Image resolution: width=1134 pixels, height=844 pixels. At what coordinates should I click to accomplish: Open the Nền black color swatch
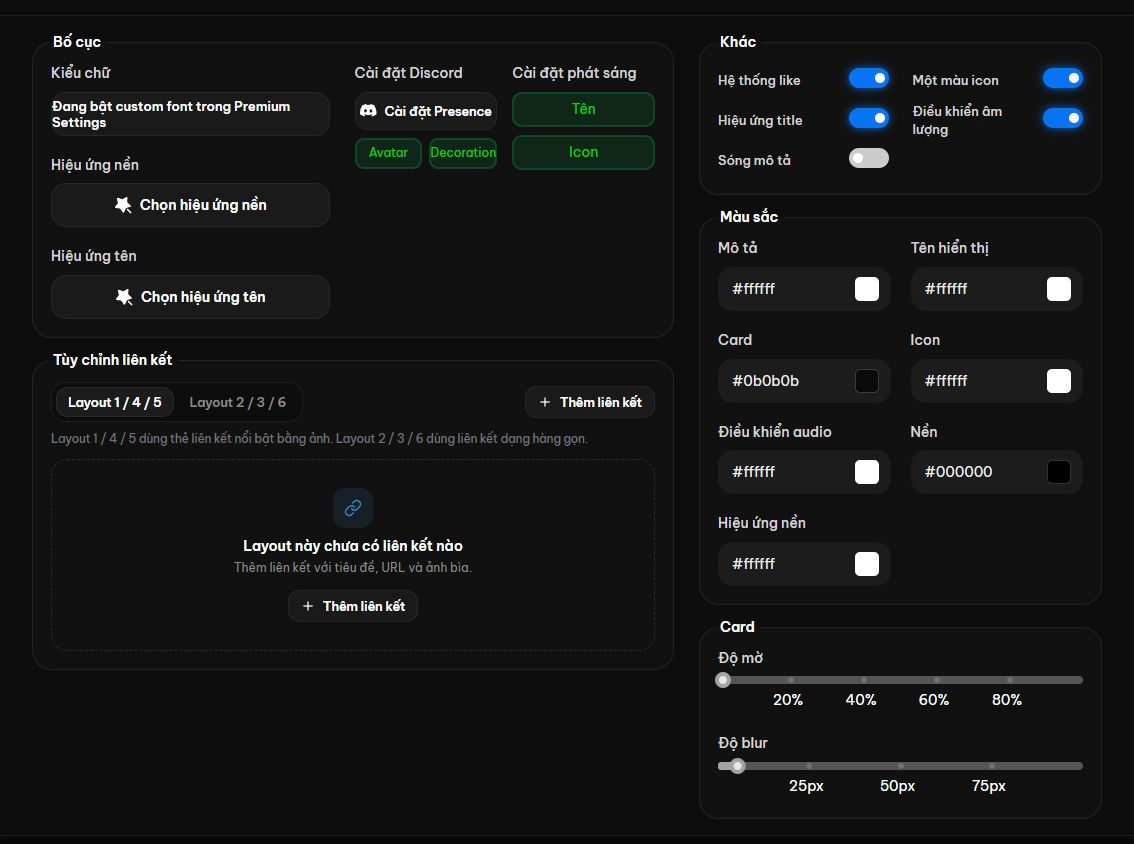pyautogui.click(x=1059, y=472)
